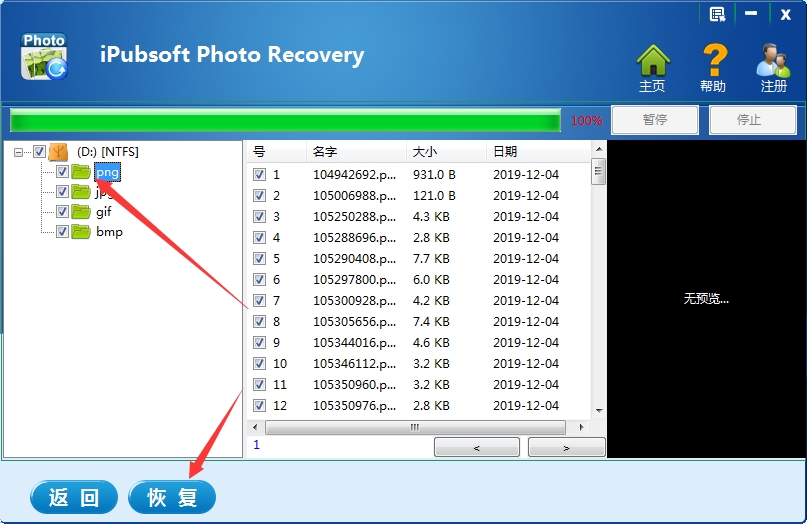Sort by the 号 column header
The image size is (807, 524).
tap(276, 152)
